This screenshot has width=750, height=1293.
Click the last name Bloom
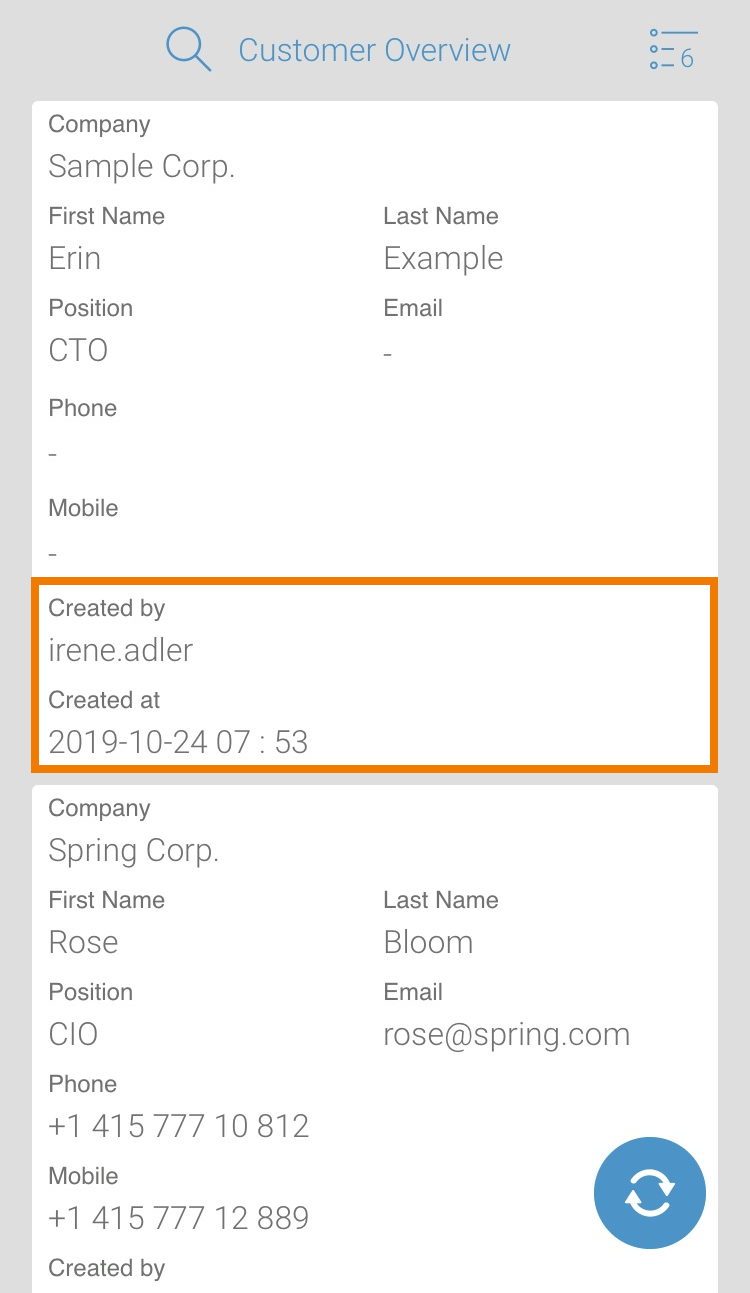[428, 942]
